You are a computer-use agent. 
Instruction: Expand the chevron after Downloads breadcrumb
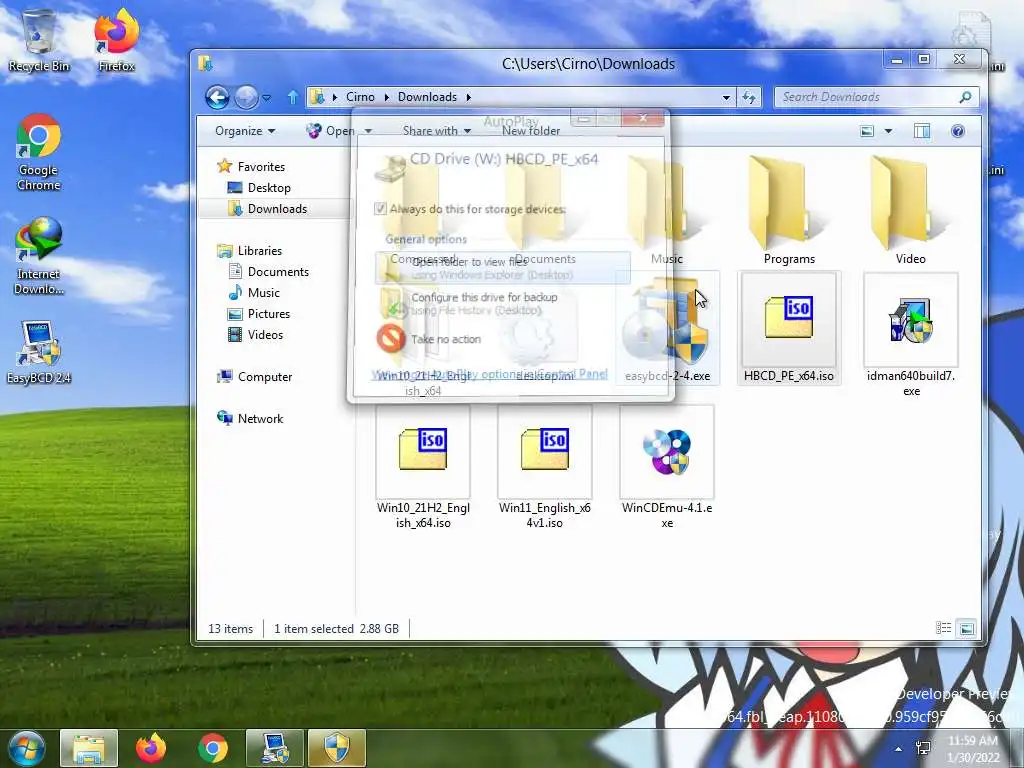(468, 97)
